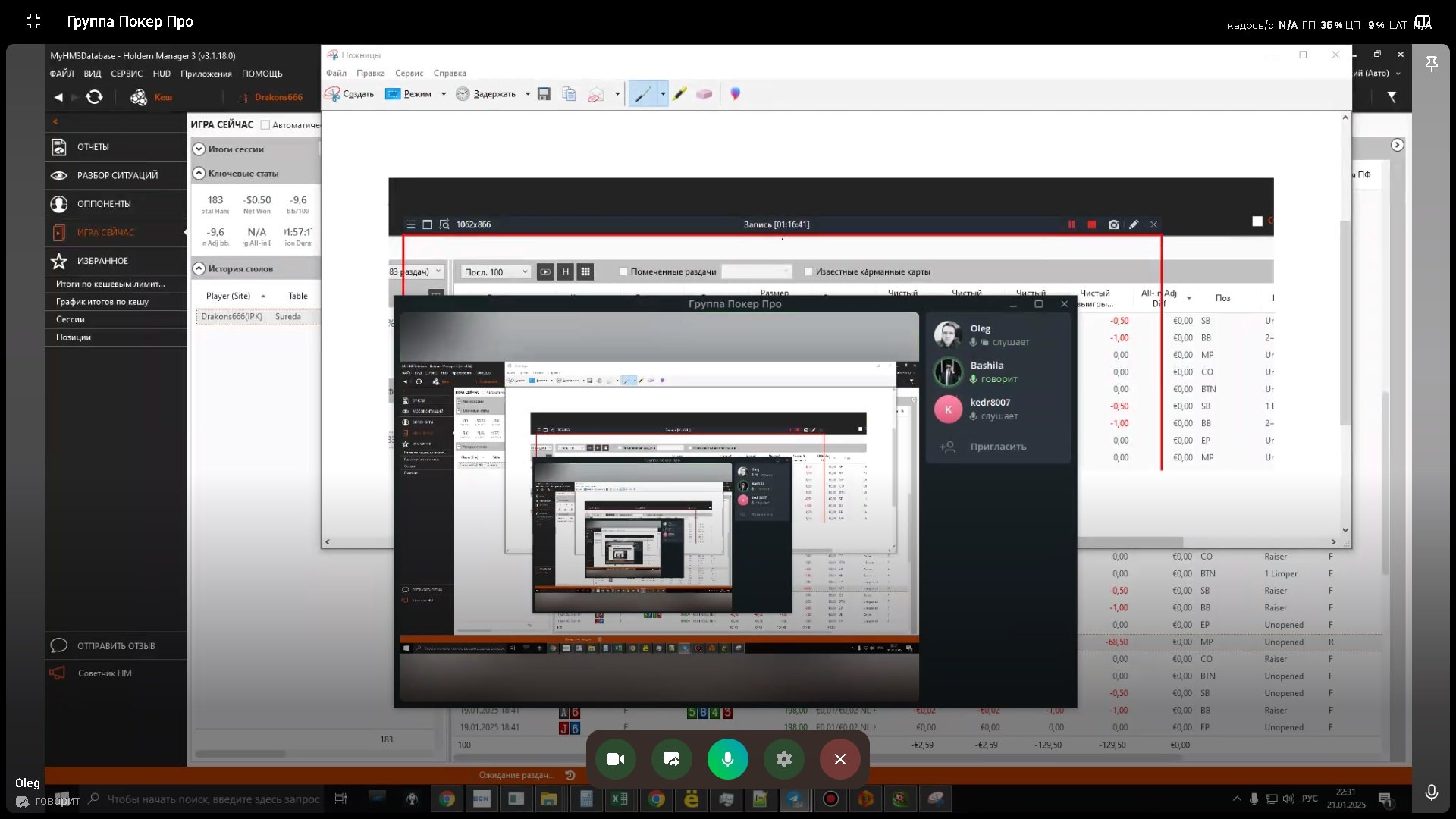Sort by the Player (Site) column header
1456x819 pixels.
click(228, 297)
